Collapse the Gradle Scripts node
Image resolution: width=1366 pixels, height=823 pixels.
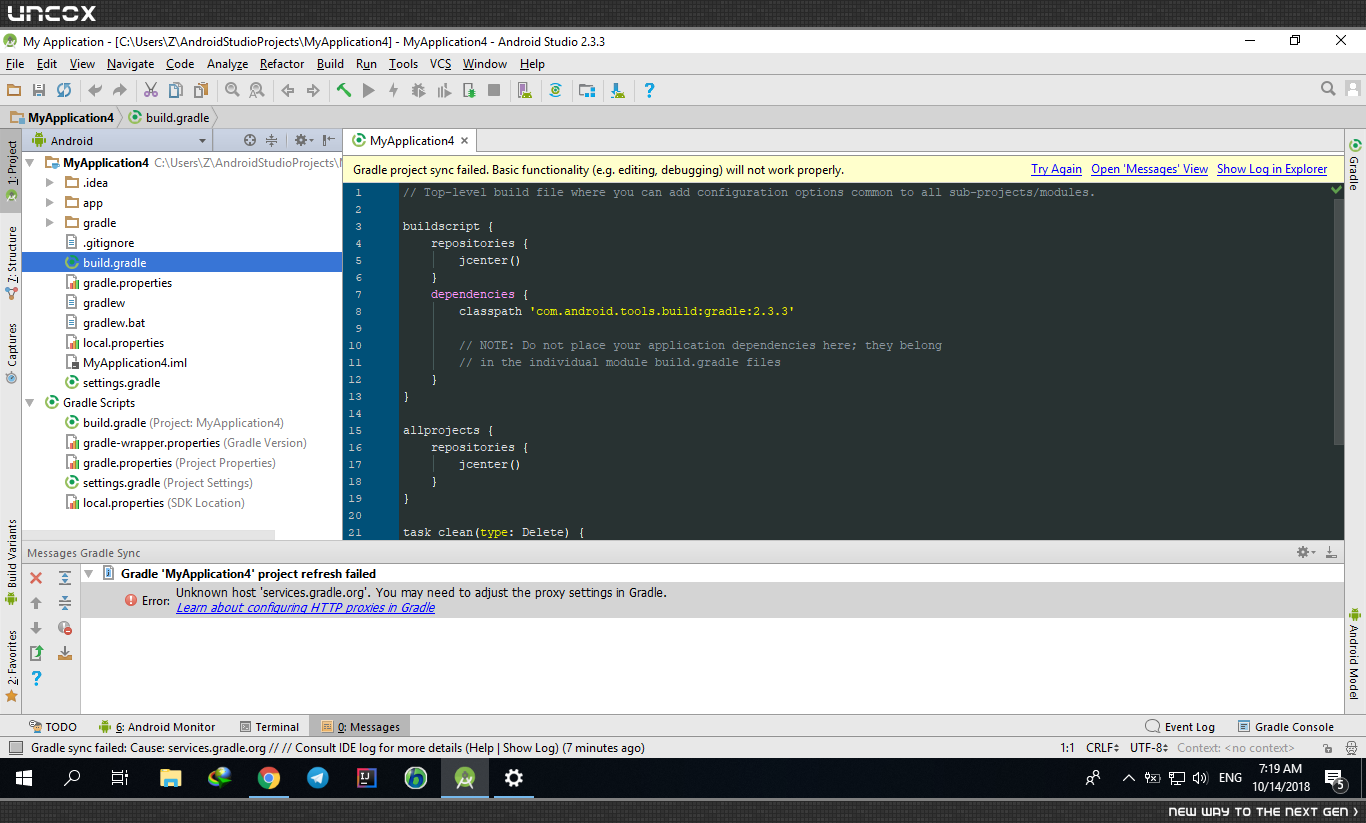tap(30, 403)
